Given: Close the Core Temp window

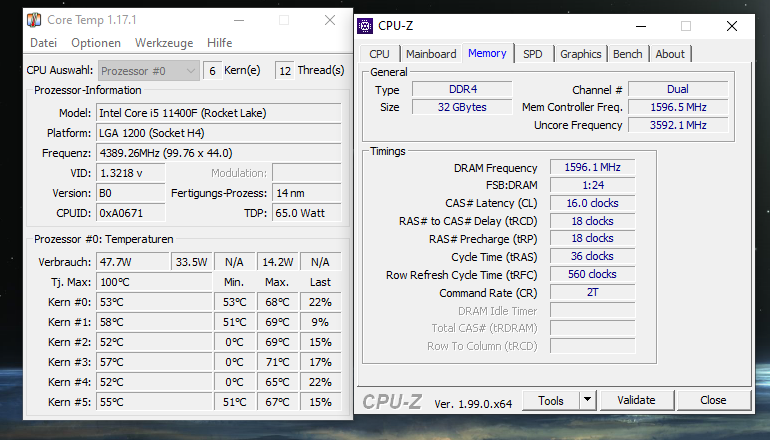Looking at the screenshot, I should click(330, 20).
